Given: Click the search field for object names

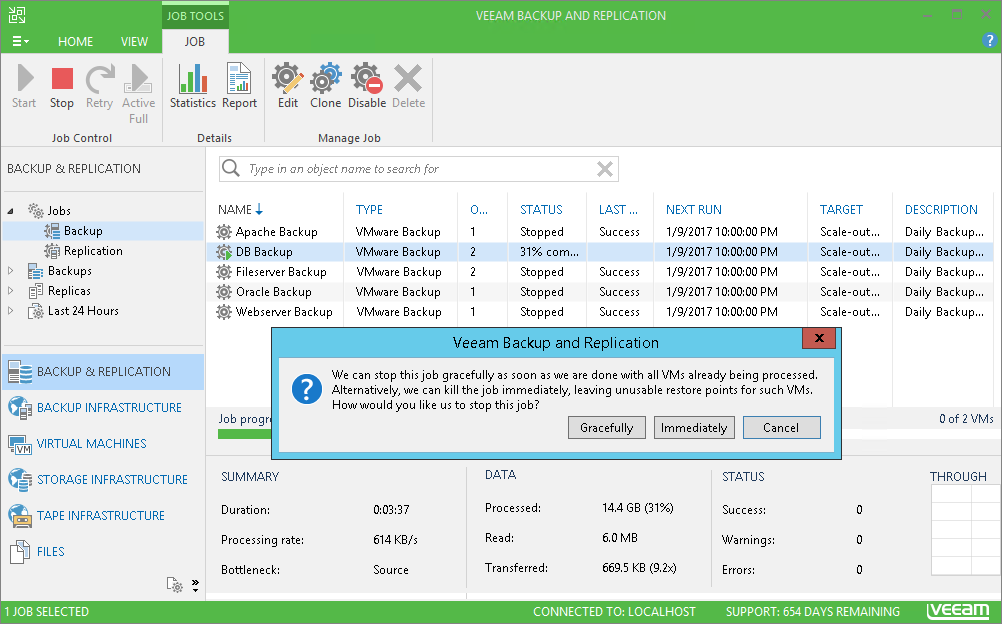Looking at the screenshot, I should 419,169.
